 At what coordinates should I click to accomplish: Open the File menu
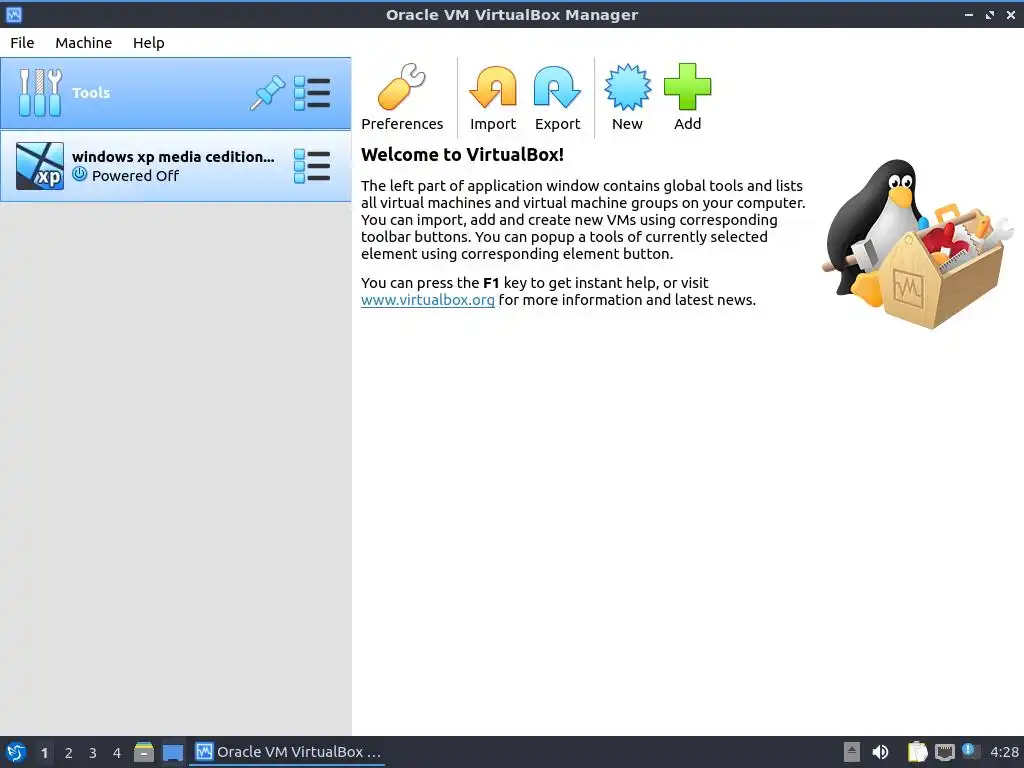tap(22, 42)
